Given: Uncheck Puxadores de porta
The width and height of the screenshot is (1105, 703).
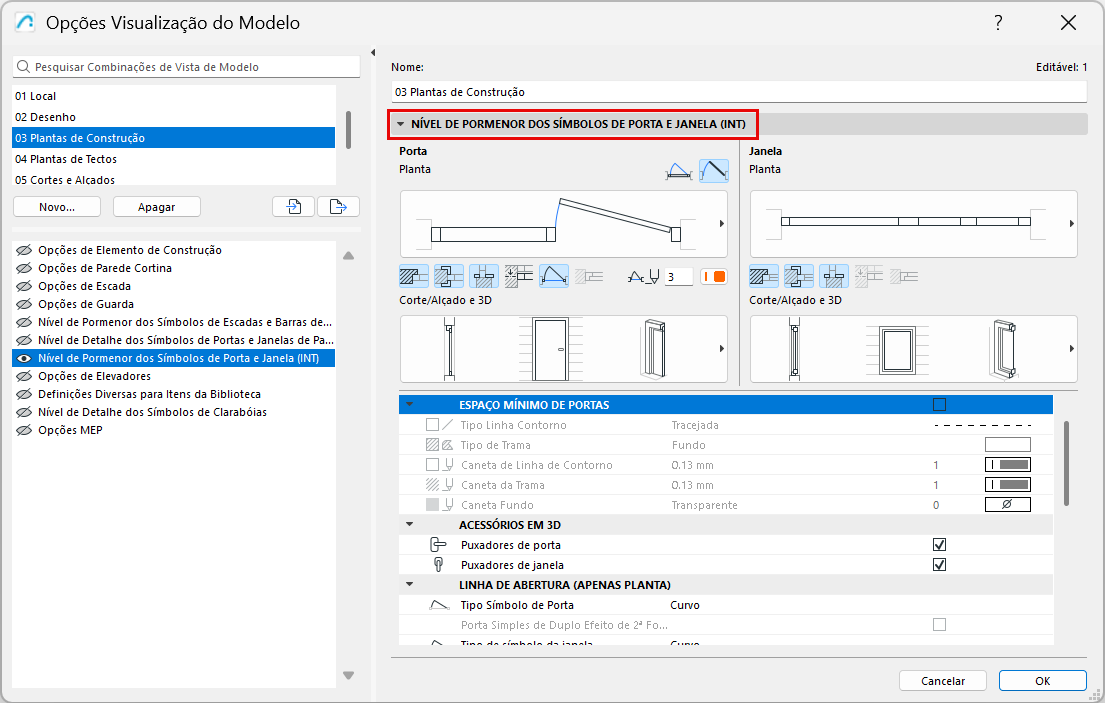Looking at the screenshot, I should point(939,545).
